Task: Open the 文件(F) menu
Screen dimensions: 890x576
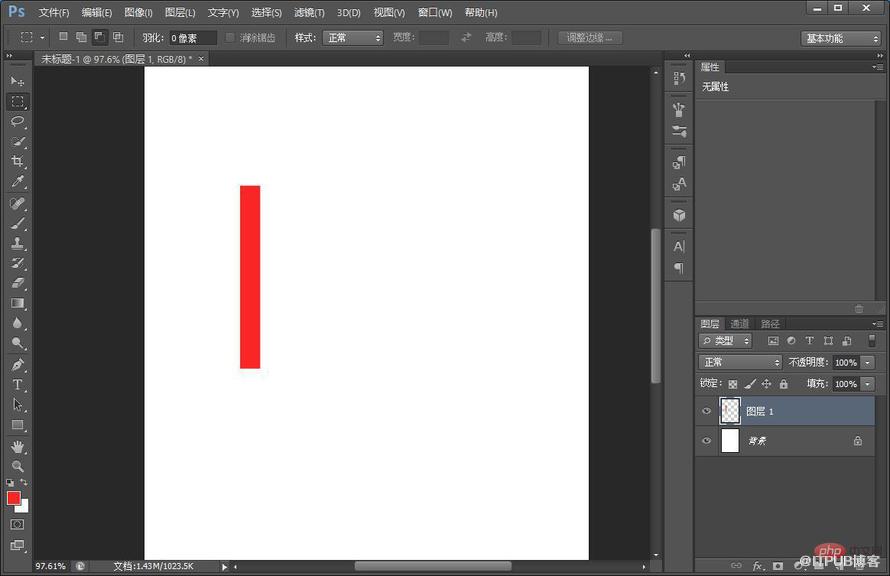Action: coord(54,12)
